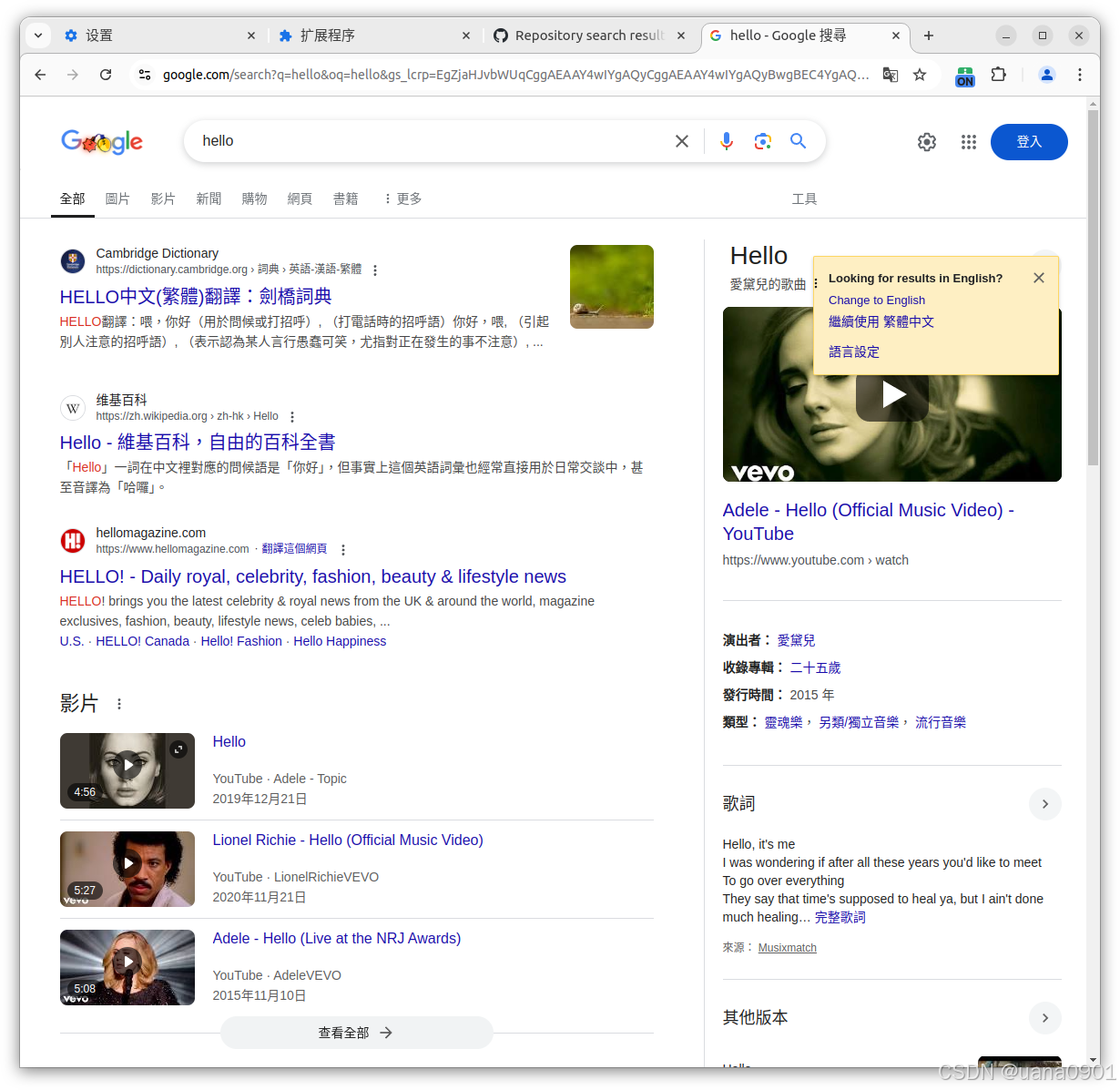Click 翻譯這個網頁 link

pos(294,549)
